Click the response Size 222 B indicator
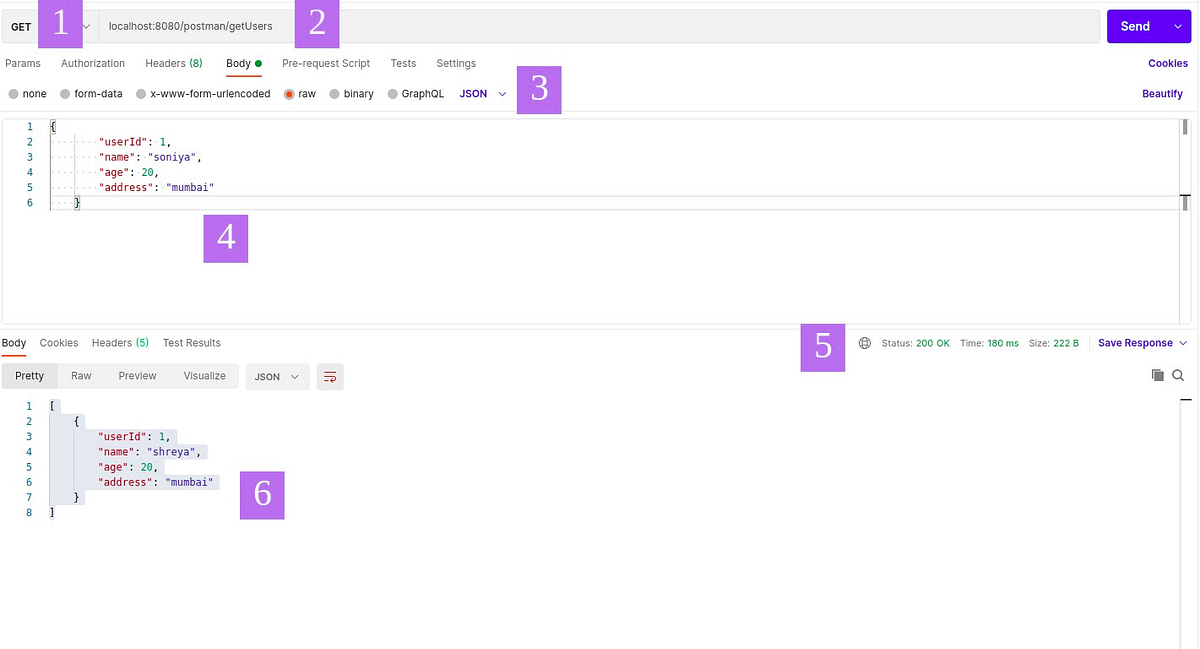This screenshot has height=649, width=1200. coord(1052,343)
